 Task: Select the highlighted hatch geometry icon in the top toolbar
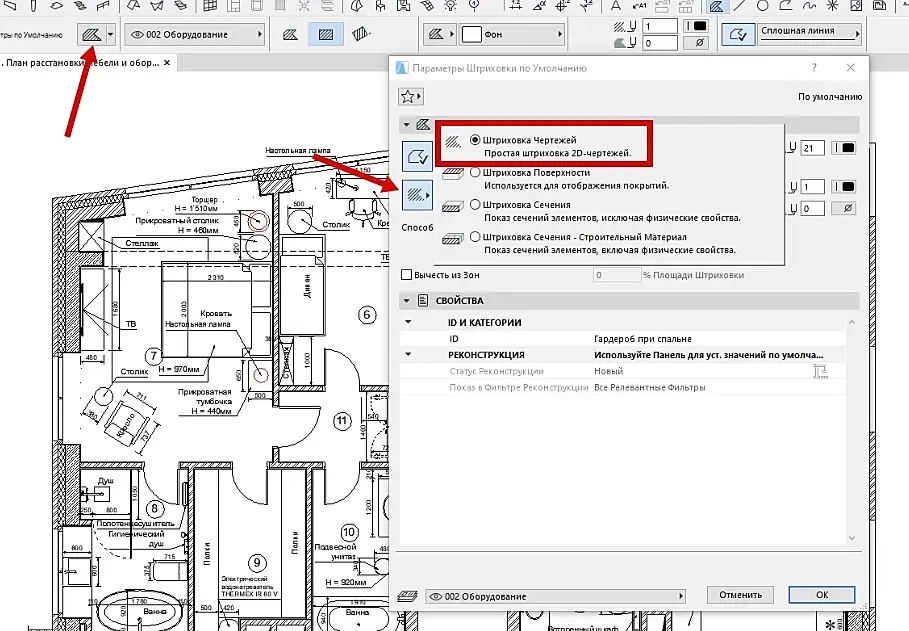coord(325,35)
